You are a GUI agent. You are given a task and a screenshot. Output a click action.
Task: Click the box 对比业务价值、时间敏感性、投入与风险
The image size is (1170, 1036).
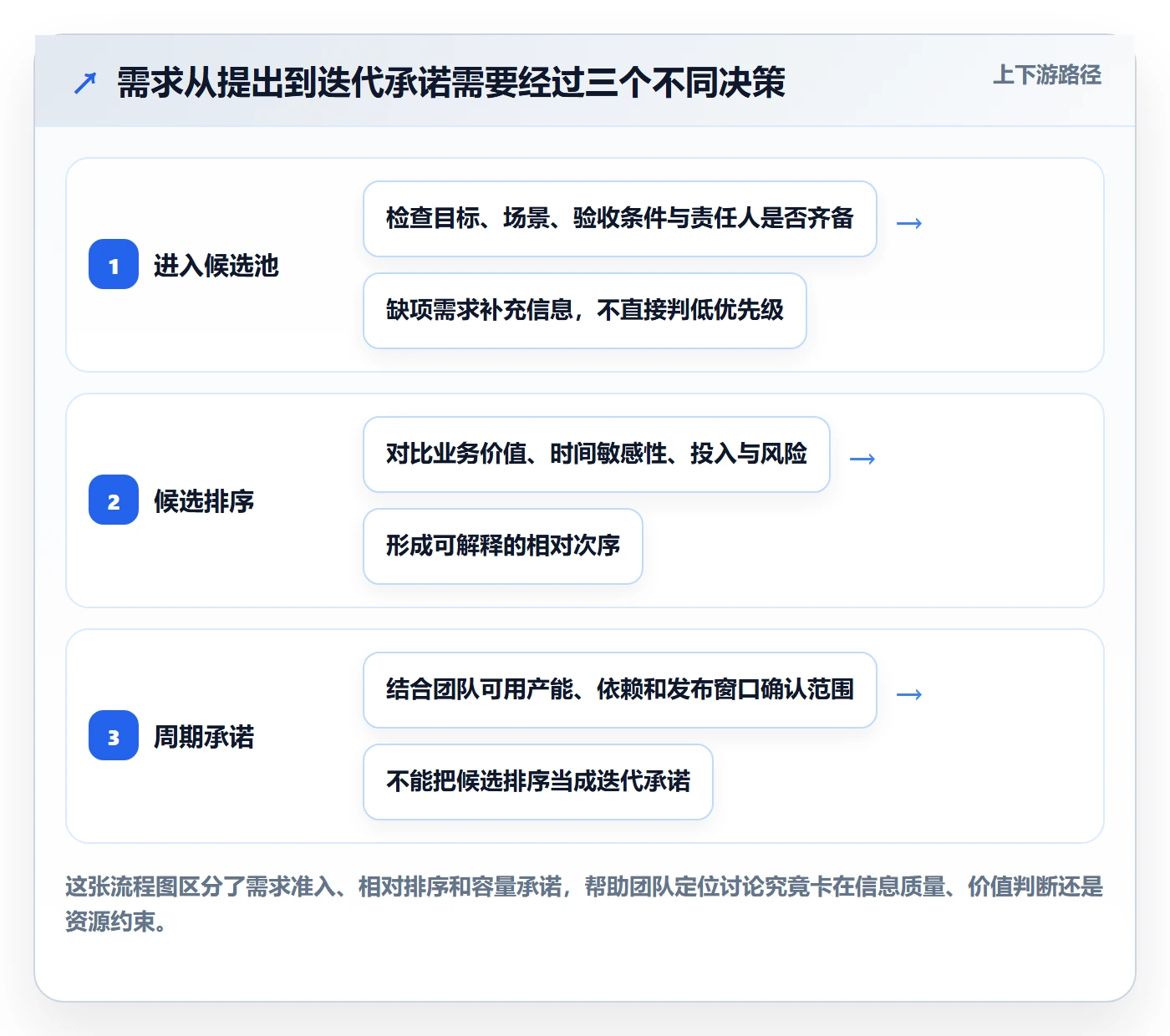click(597, 455)
